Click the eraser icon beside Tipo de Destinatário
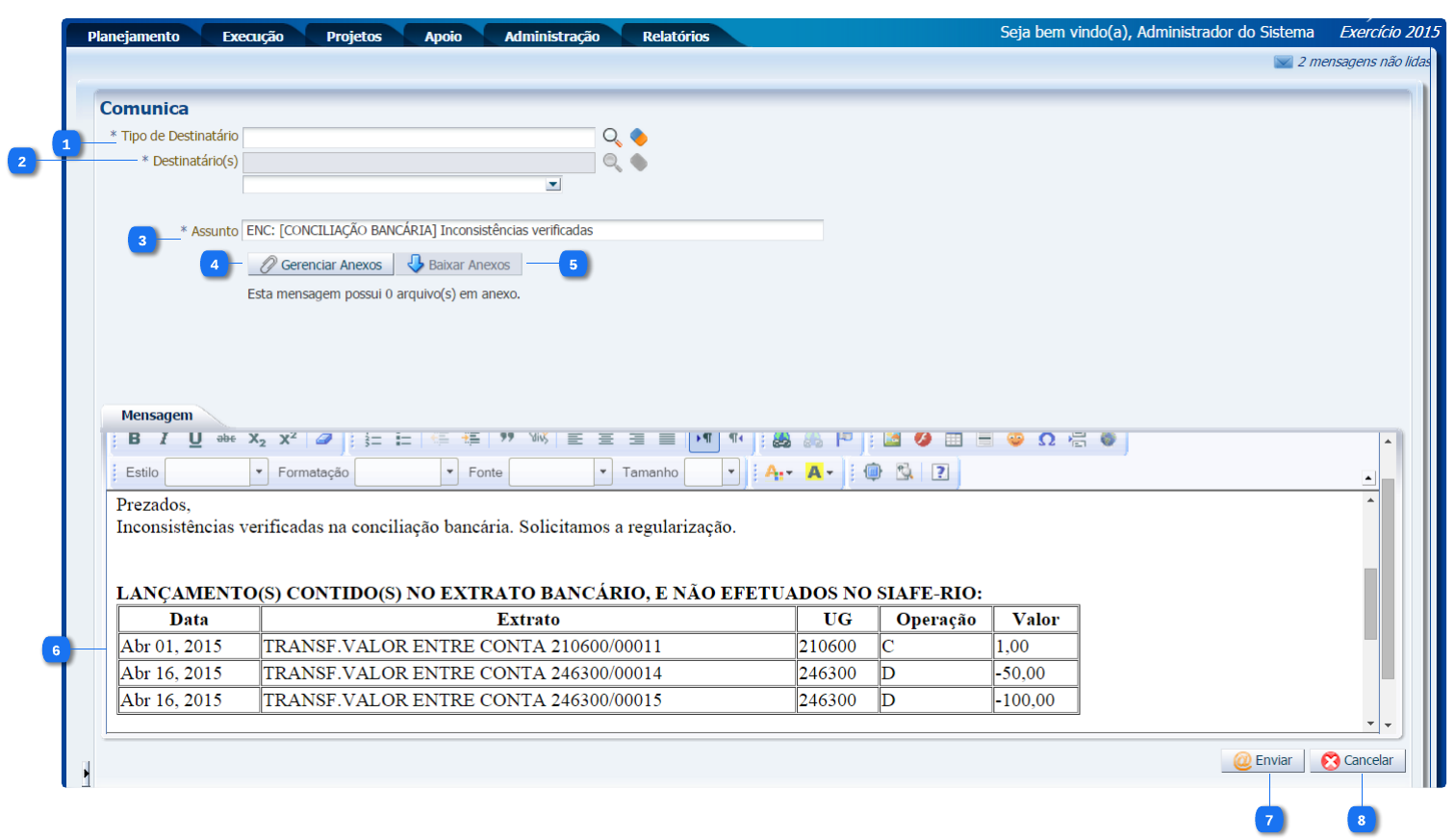Screen dimensions: 1455x840 pos(639,137)
